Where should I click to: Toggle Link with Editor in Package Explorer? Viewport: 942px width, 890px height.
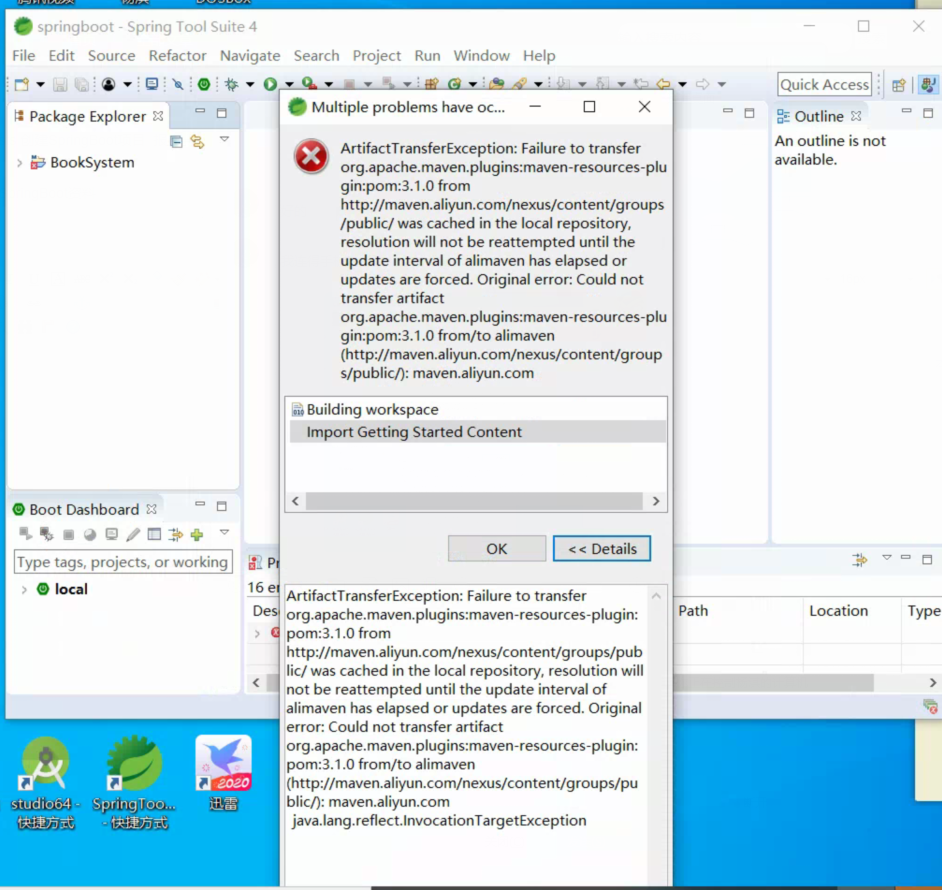[197, 141]
